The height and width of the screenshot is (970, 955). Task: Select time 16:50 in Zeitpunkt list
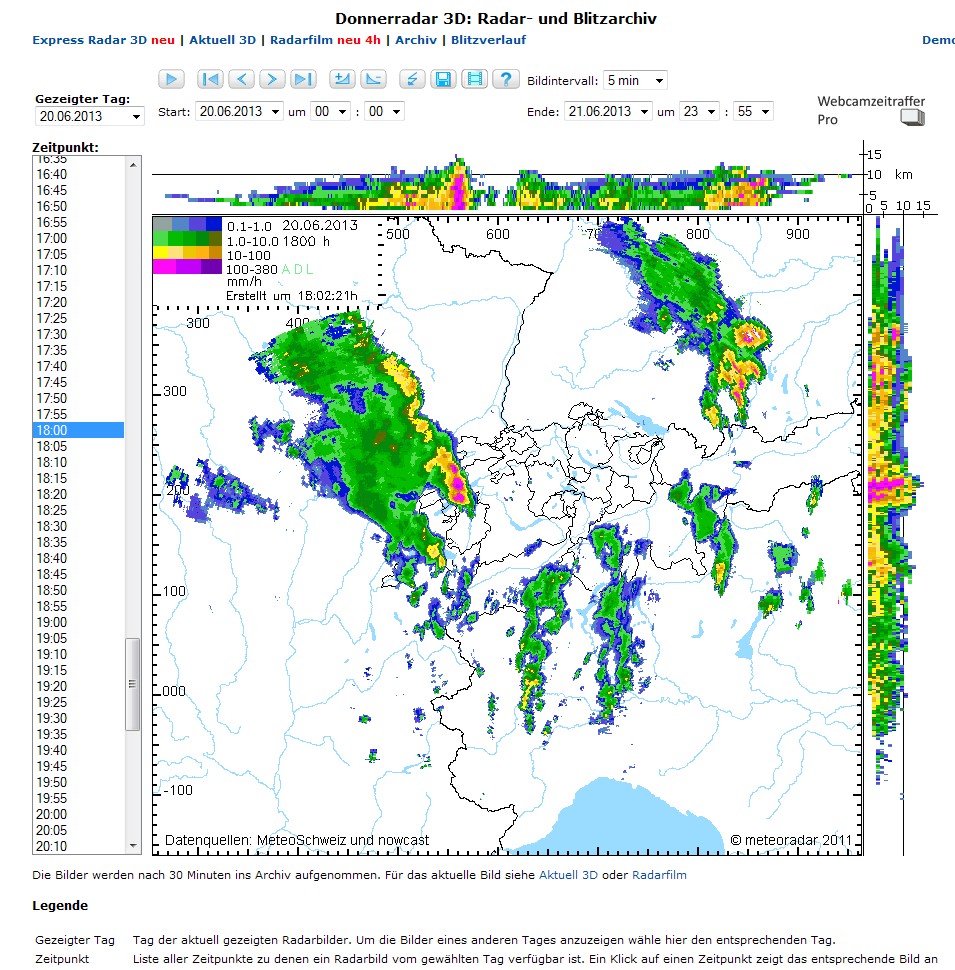(x=79, y=207)
